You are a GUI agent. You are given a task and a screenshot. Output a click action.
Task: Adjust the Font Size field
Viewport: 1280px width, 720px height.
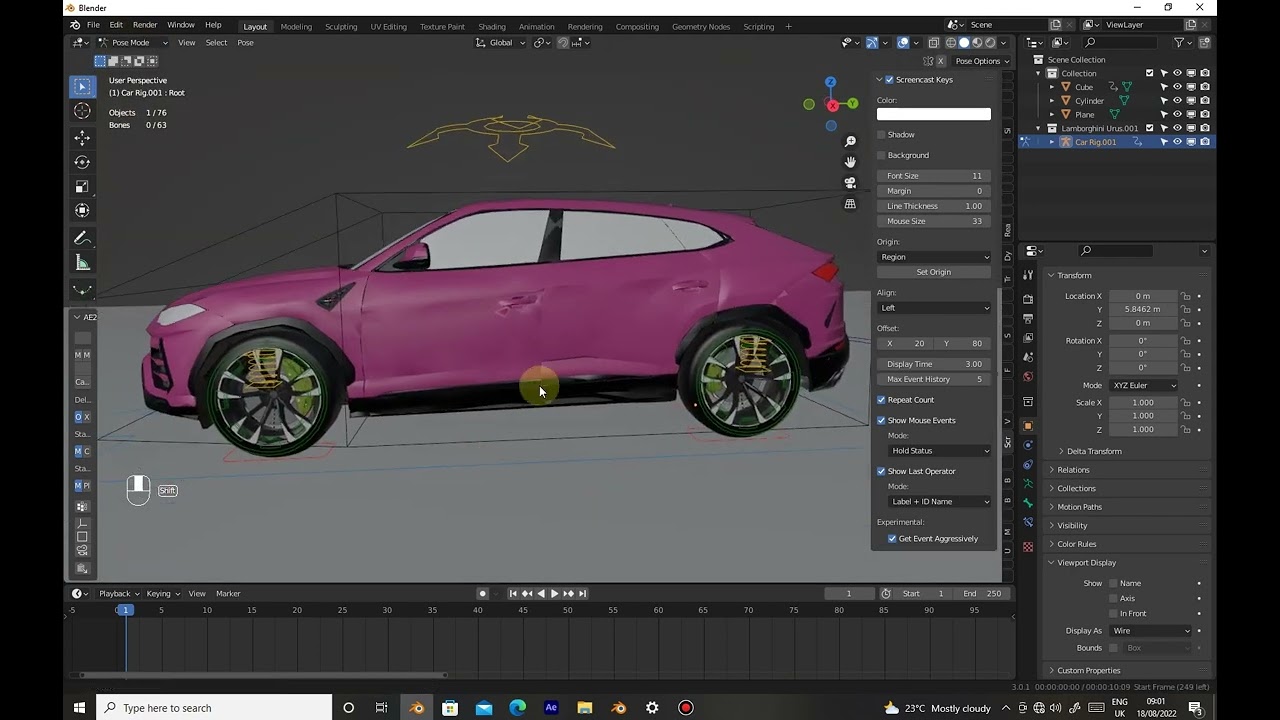934,176
